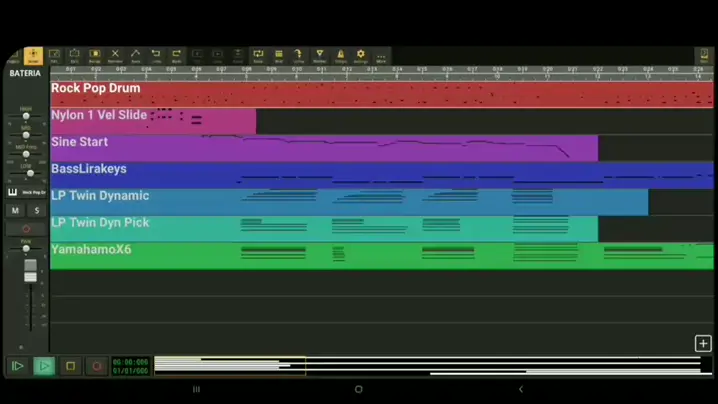This screenshot has width=718, height=404.
Task: Select the LP Twin Dyn Pick clip
Action: (x=324, y=229)
